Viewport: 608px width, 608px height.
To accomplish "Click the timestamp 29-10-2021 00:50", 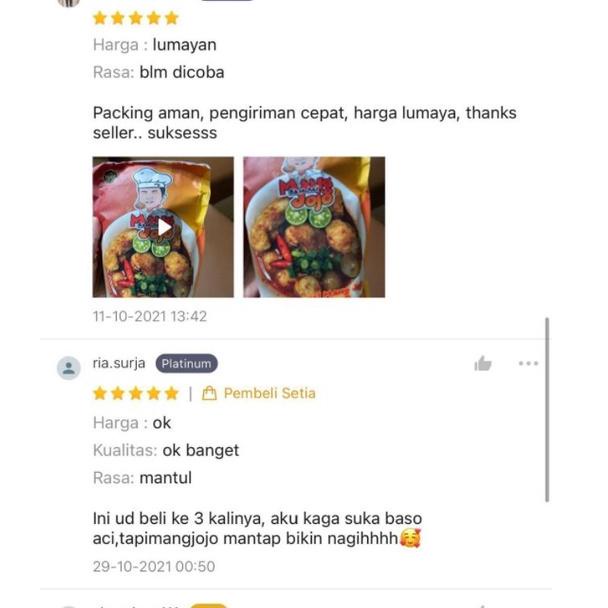I will coord(154,567).
